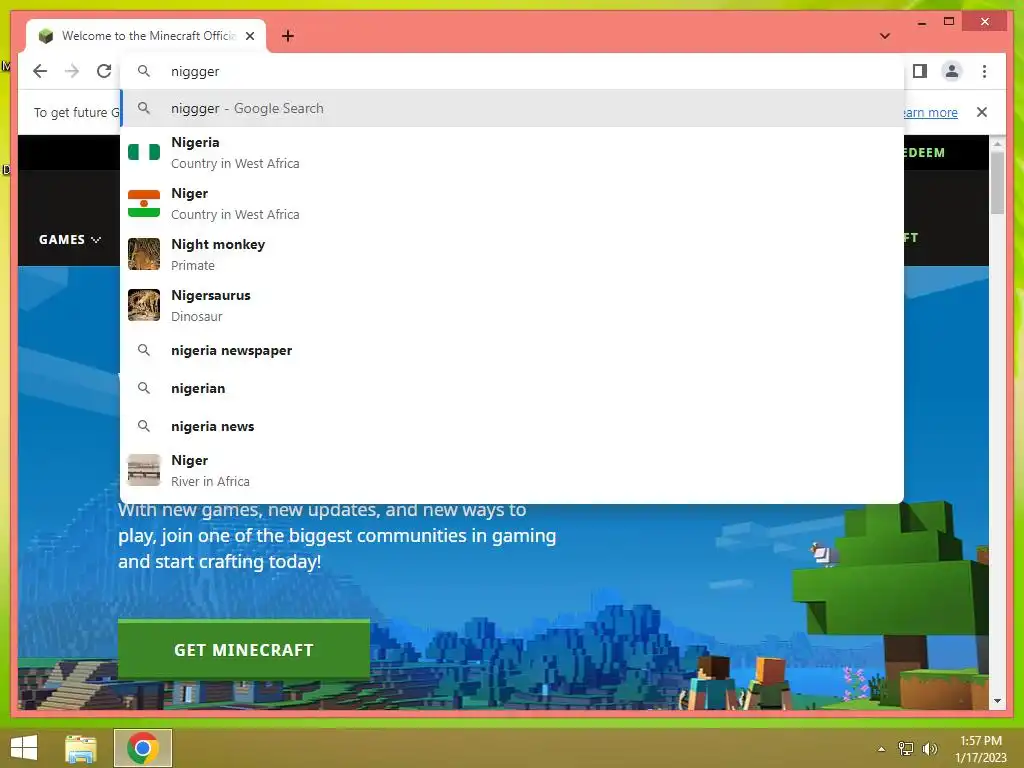Click the Niger River in Africa thumbnail
The height and width of the screenshot is (768, 1024).
point(144,470)
